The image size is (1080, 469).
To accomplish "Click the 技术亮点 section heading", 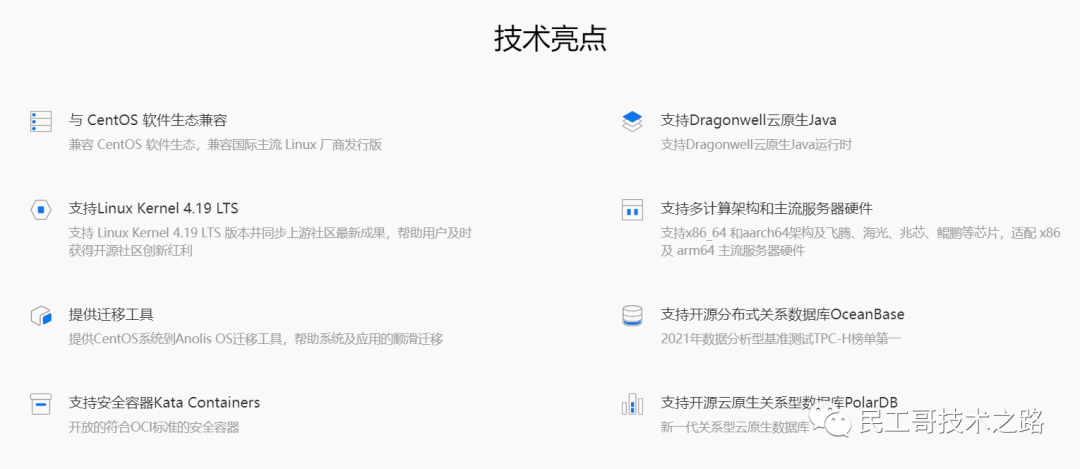I will (550, 39).
